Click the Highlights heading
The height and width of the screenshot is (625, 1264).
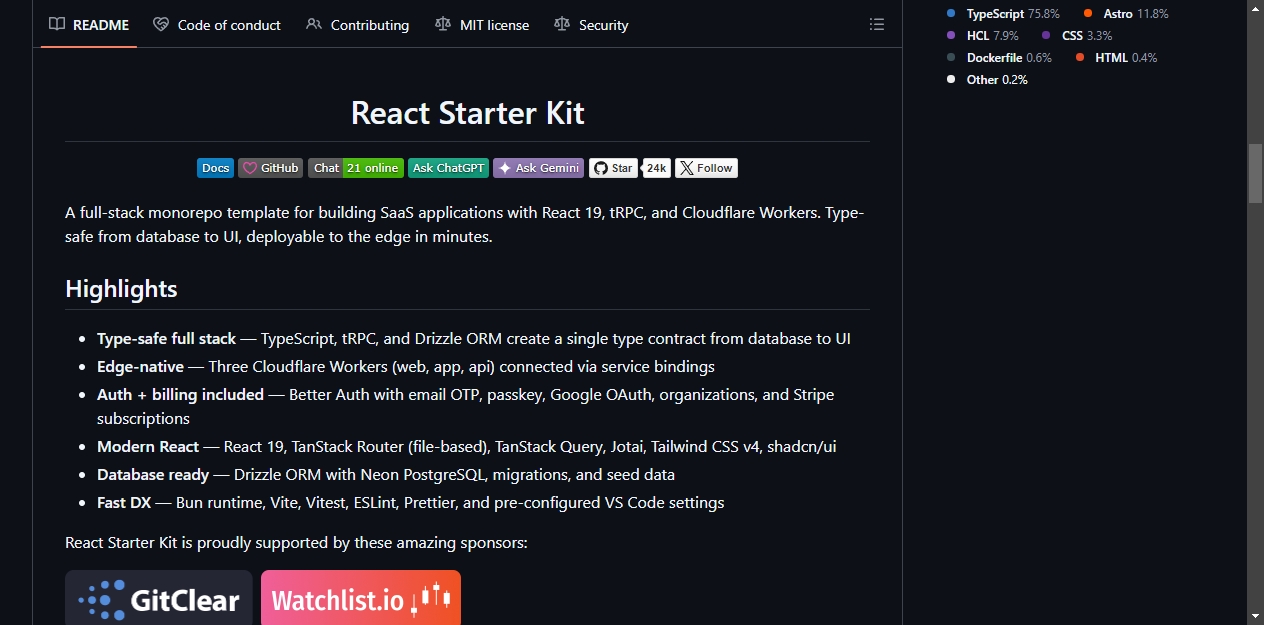click(x=121, y=289)
